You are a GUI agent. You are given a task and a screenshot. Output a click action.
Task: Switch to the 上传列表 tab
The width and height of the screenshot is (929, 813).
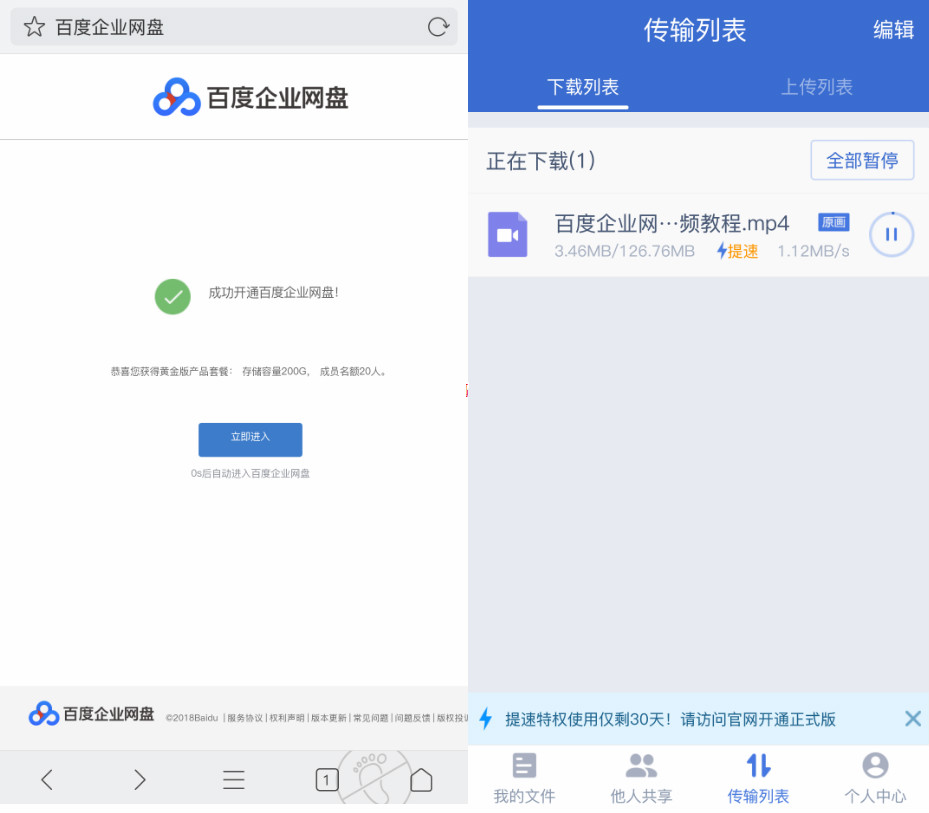tap(816, 87)
